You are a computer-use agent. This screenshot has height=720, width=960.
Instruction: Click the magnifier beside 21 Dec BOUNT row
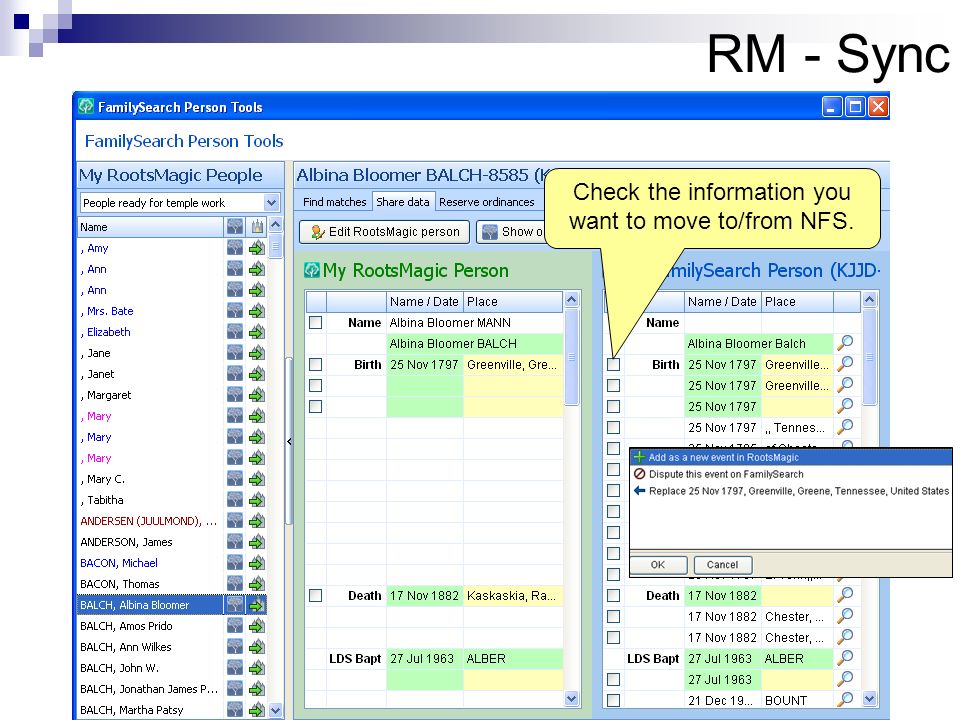click(845, 700)
